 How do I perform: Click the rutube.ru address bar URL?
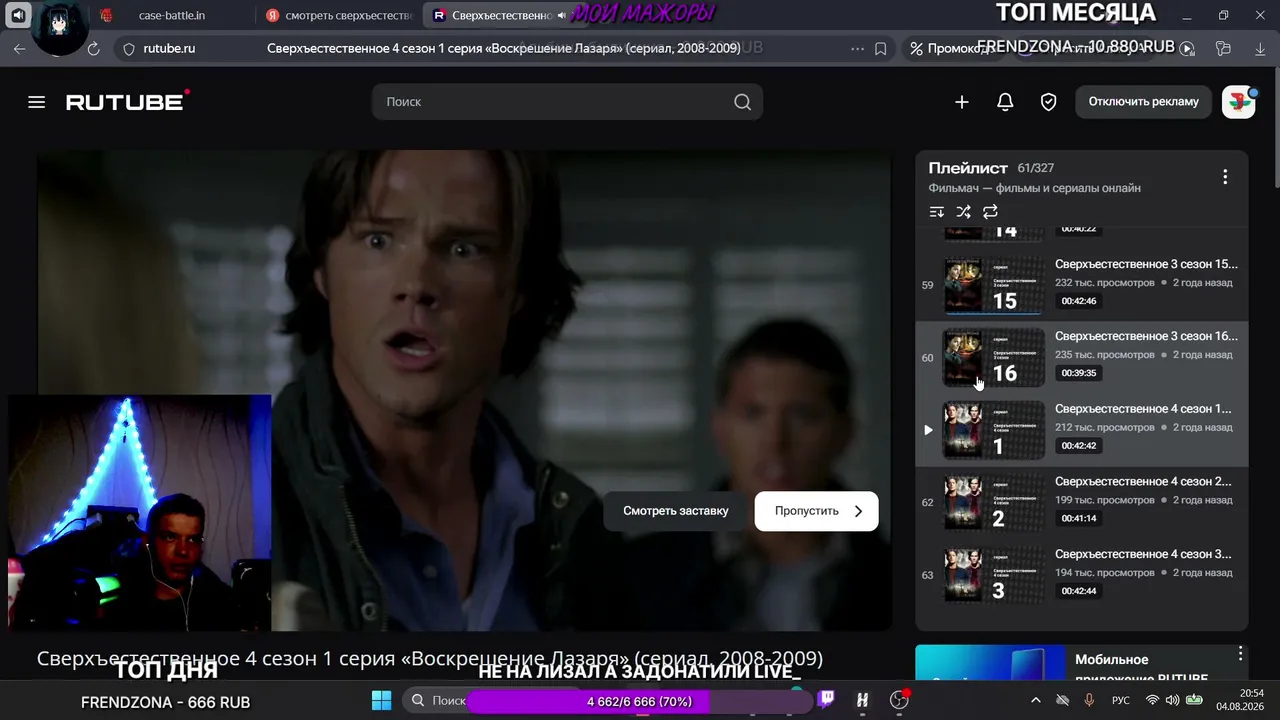169,48
